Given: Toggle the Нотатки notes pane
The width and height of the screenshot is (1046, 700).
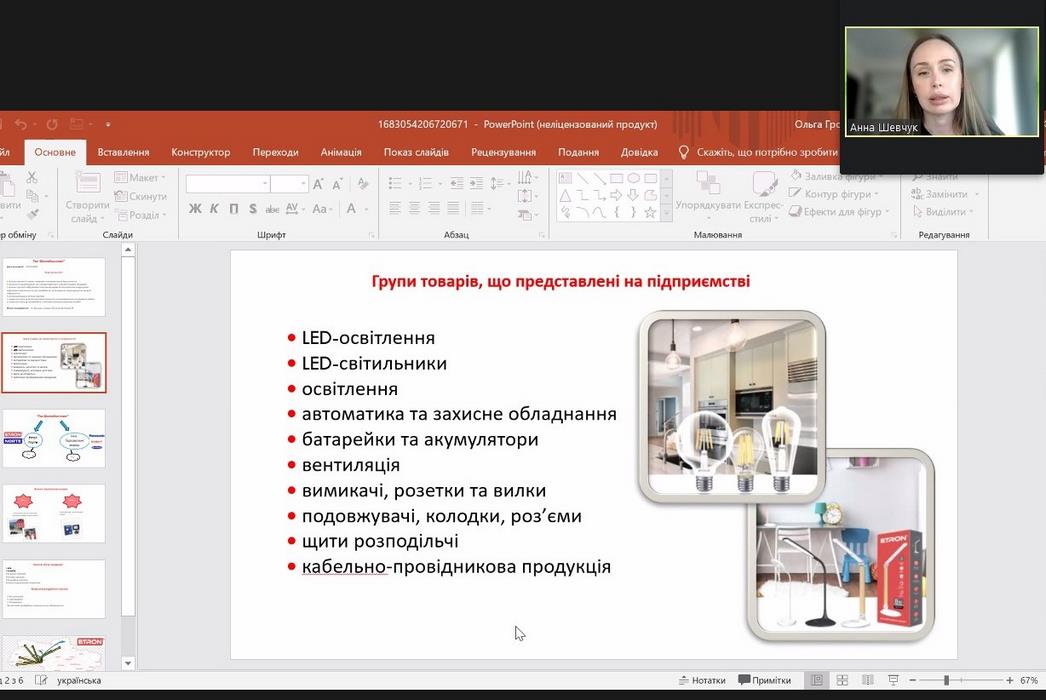Looking at the screenshot, I should (701, 680).
